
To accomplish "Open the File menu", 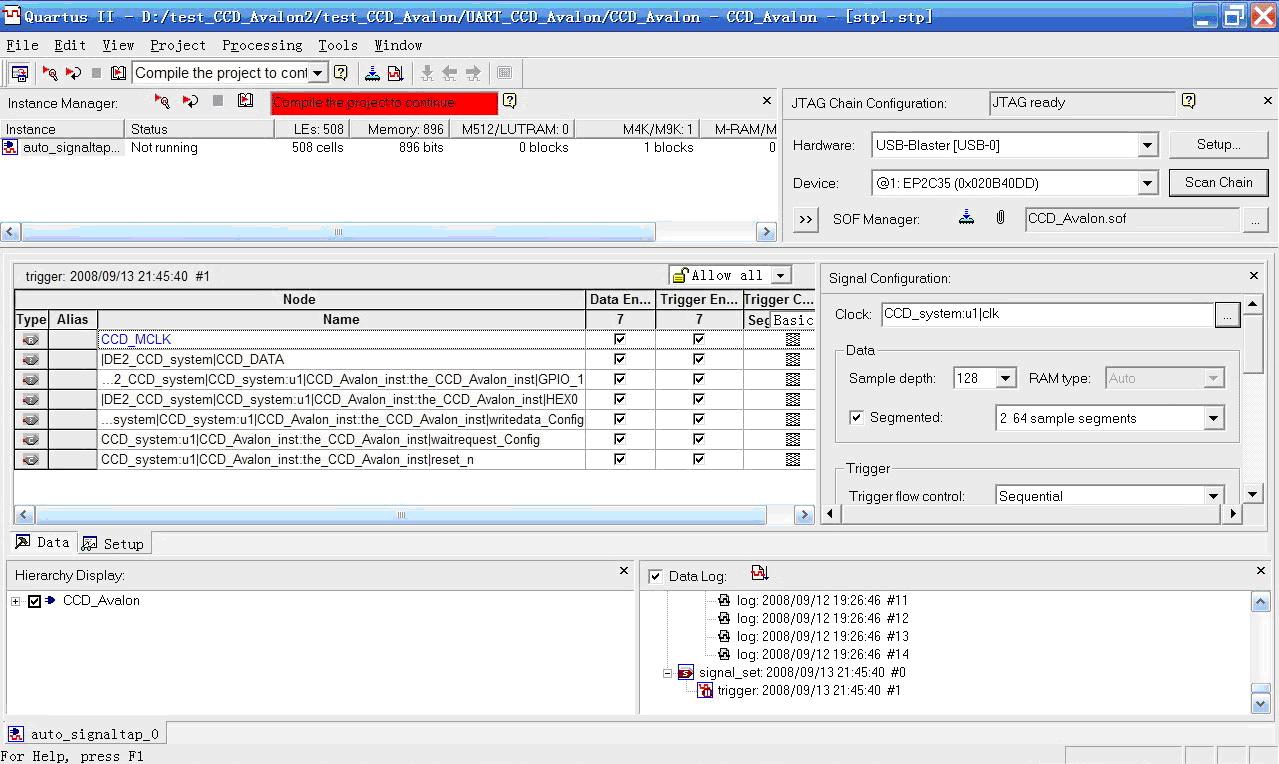I will pyautogui.click(x=22, y=45).
